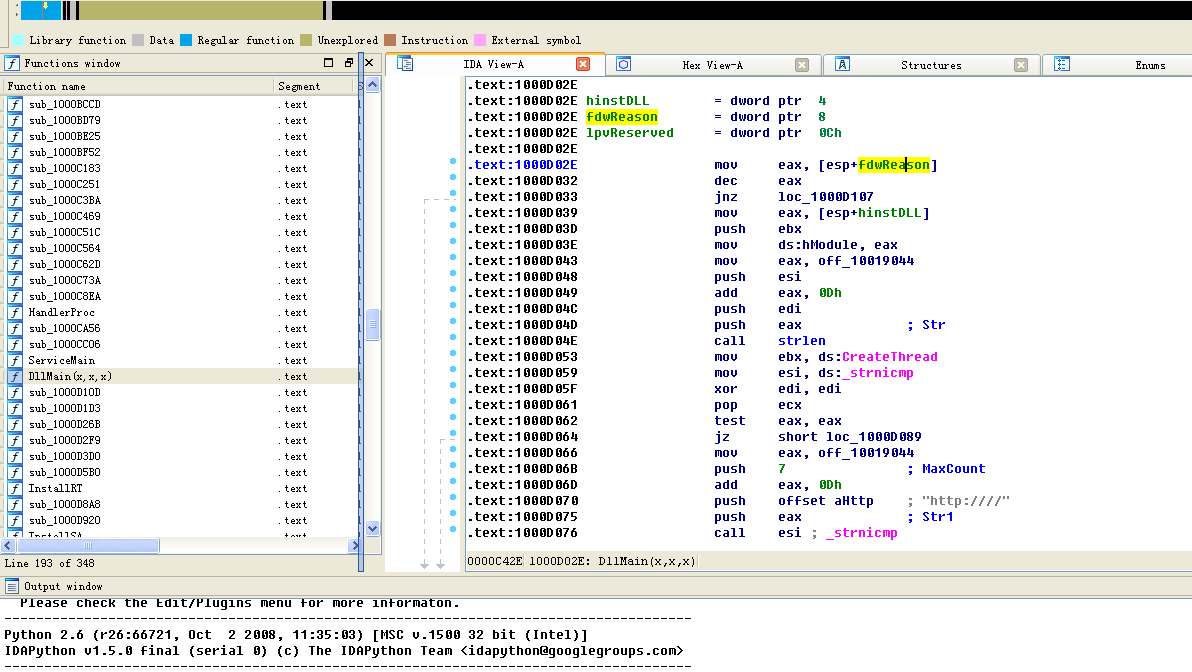The width and height of the screenshot is (1192, 672).
Task: Toggle breakpoint dot at .text:1000D06B
Action: pos(453,464)
